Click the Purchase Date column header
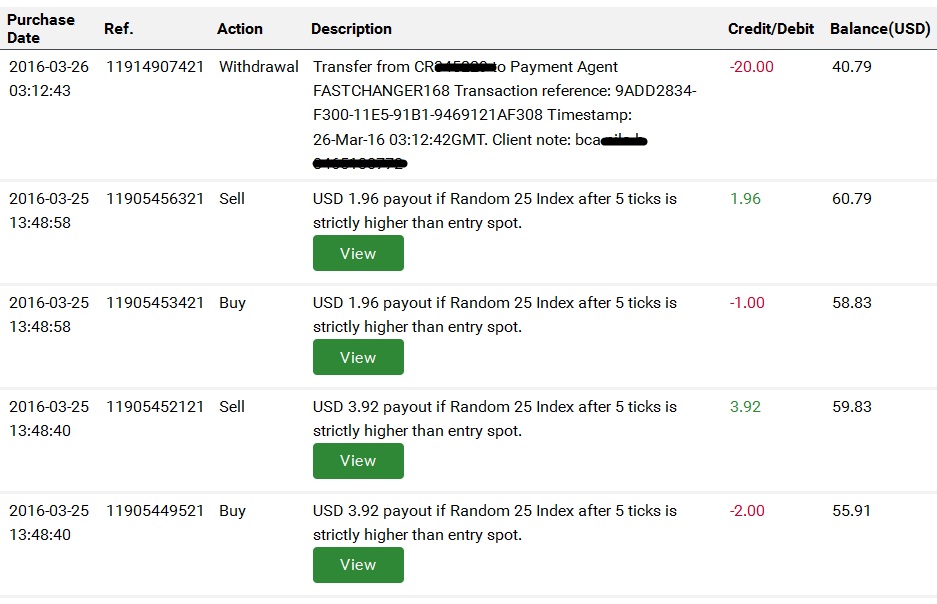 [41, 29]
